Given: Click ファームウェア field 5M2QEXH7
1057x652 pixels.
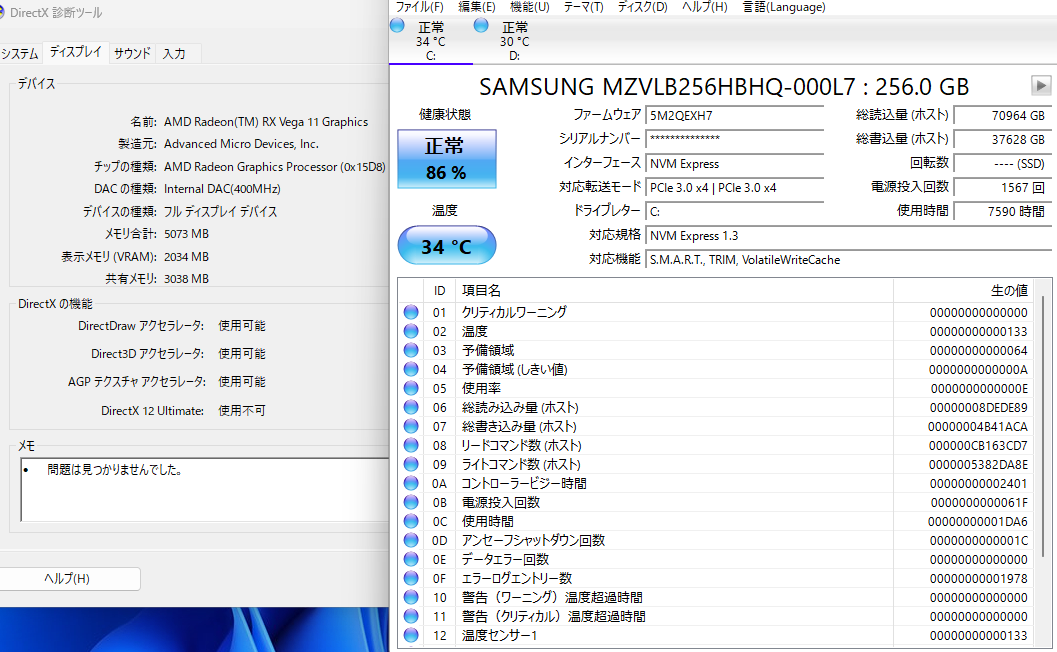Looking at the screenshot, I should coord(735,115).
